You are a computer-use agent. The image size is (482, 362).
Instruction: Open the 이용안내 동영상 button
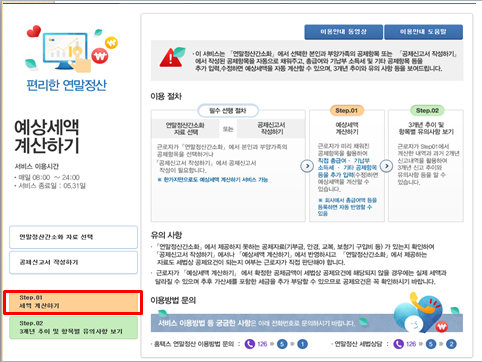[x=343, y=32]
